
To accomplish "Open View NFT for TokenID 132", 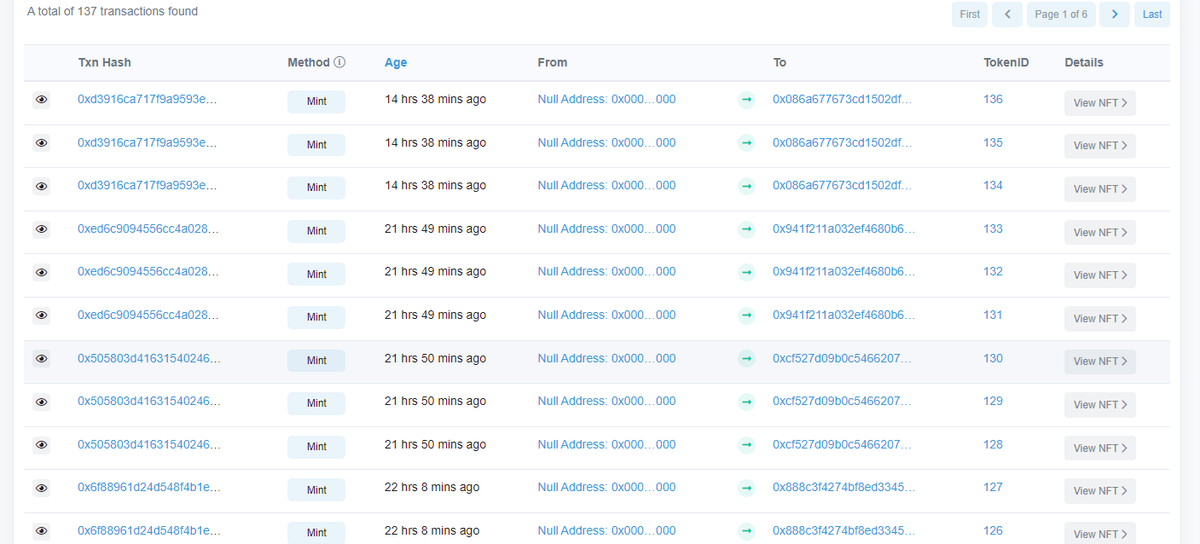I will [1100, 275].
